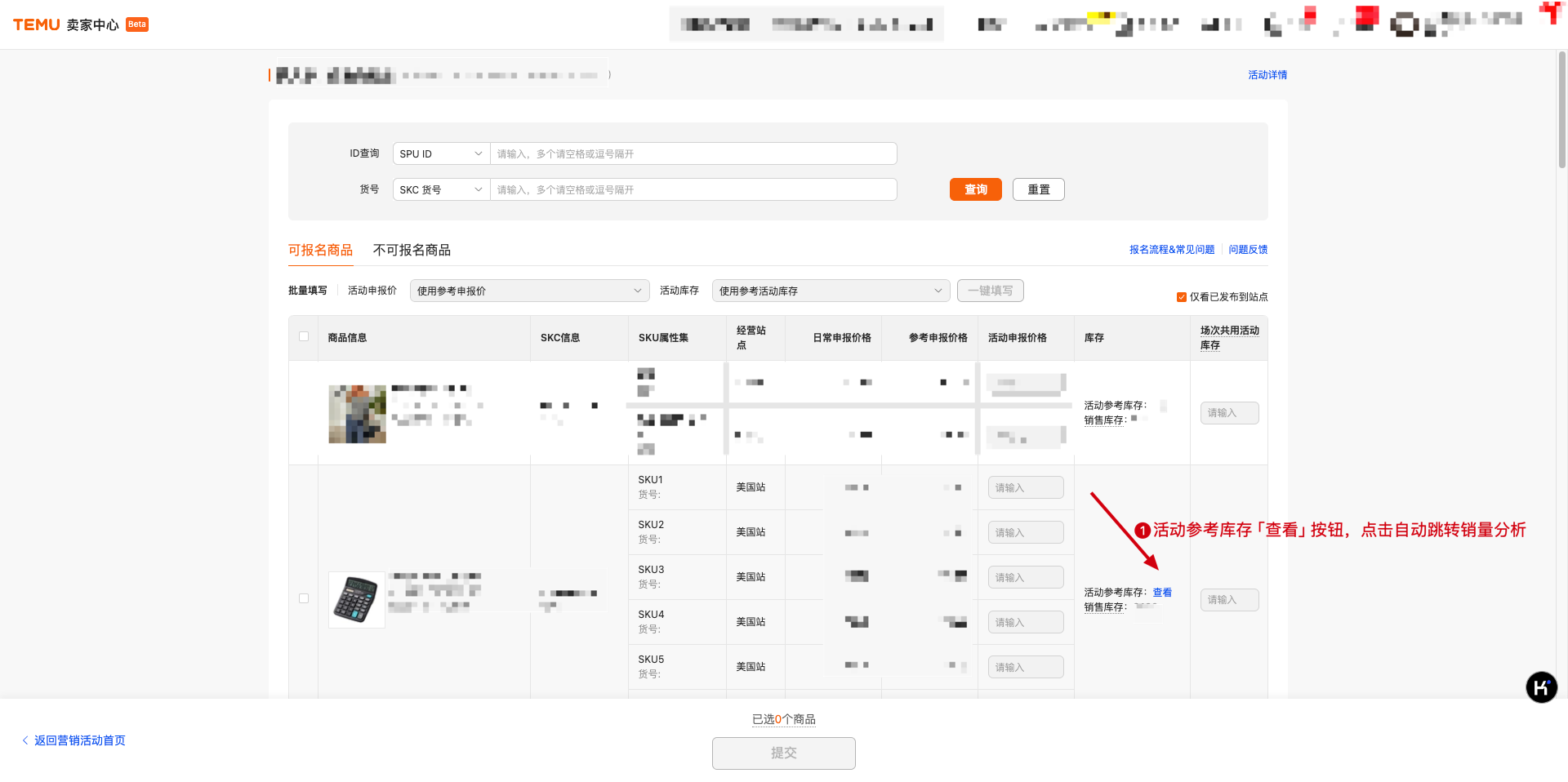Expand the 使用参考活动库存 dropdown

831,290
